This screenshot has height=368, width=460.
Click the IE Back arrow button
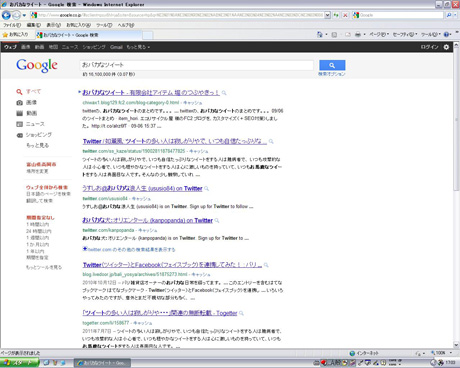point(6,15)
